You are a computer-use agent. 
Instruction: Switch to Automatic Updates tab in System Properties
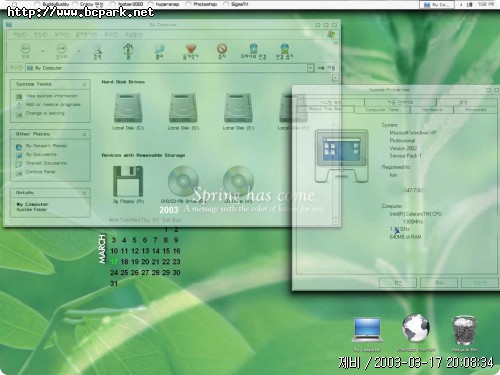400,102
